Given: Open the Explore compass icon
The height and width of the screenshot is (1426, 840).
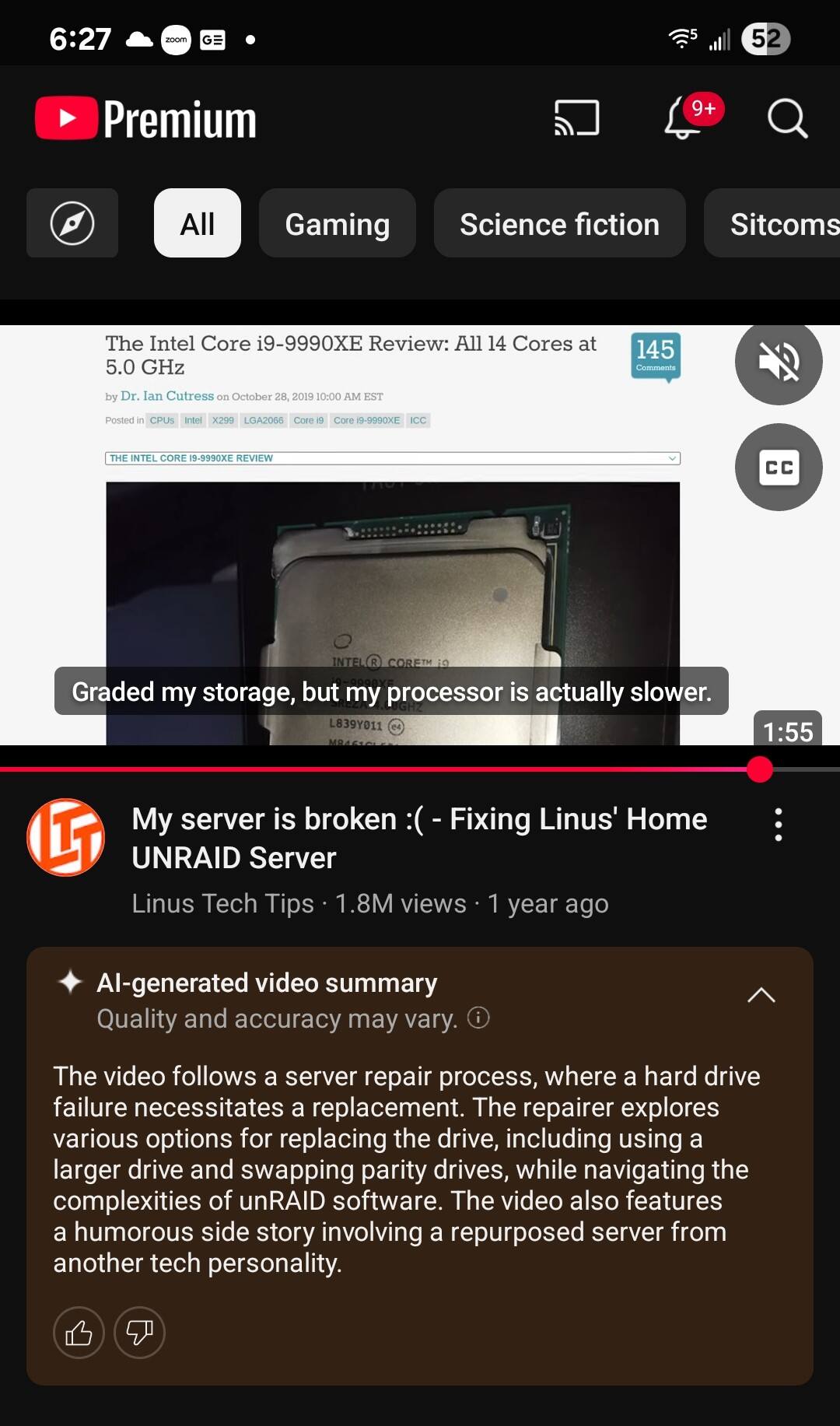Looking at the screenshot, I should point(72,223).
